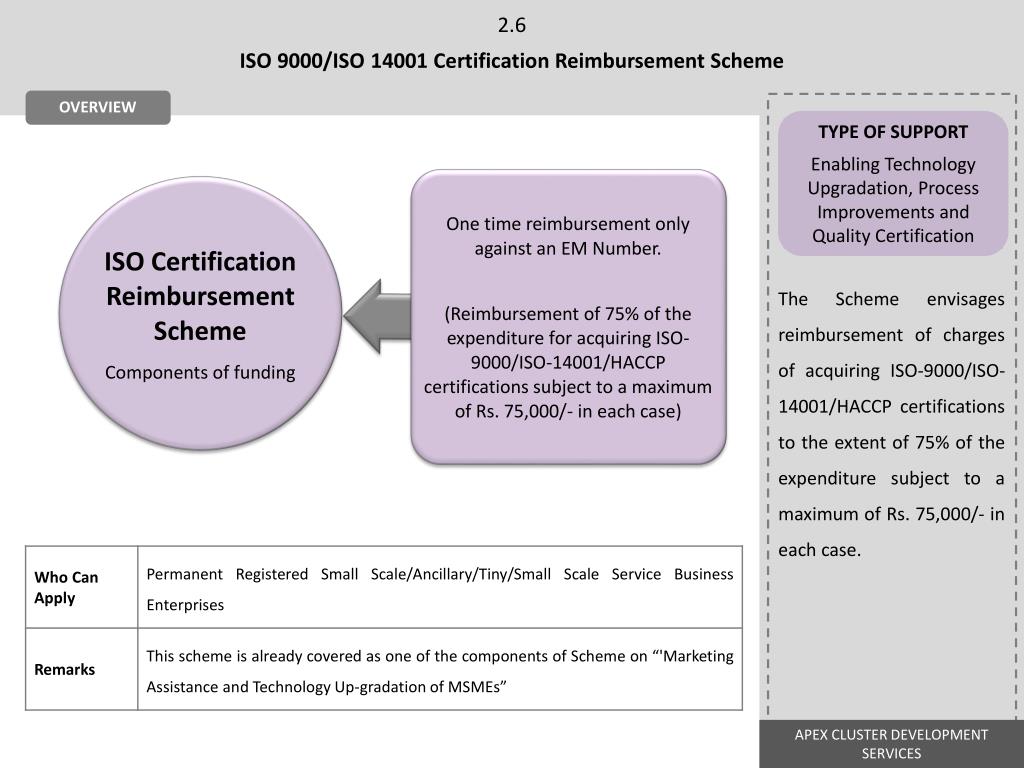Viewport: 1024px width, 768px height.
Task: Click the ISO 9000/ISO 14001 Certification Reimbursement Scheme title
Action: 511,61
